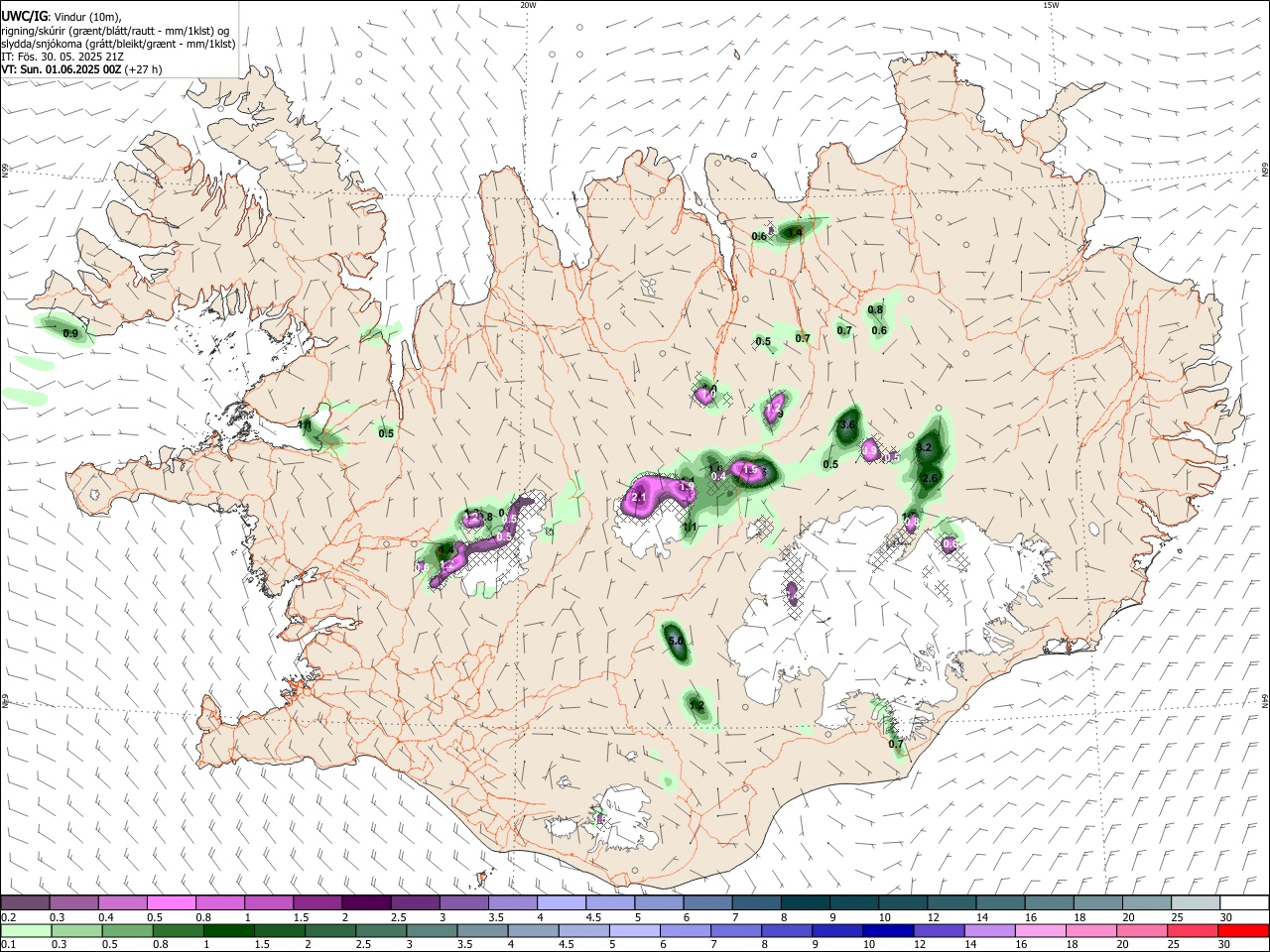Click the white swatch ending the snow legend
The height and width of the screenshot is (952, 1270).
[1244, 903]
